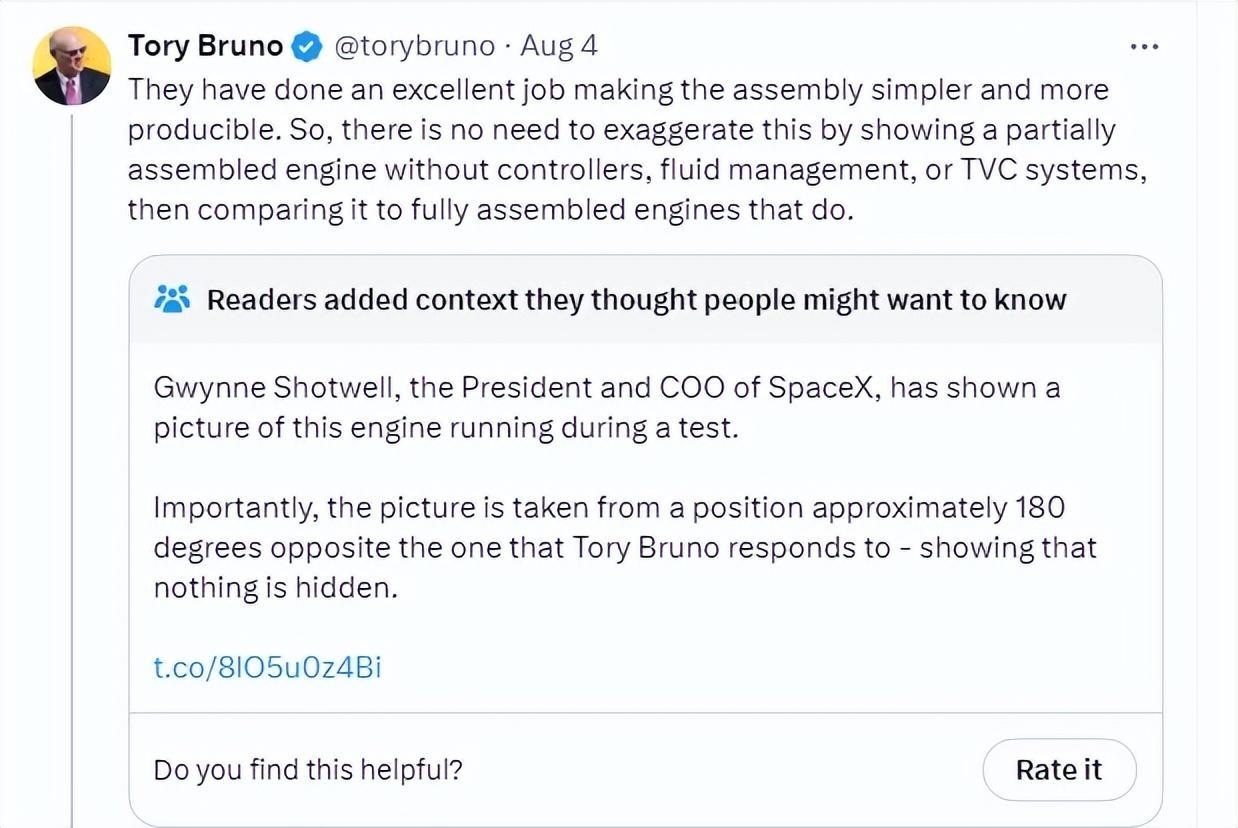Click "picture of this engine running" note line
Image resolution: width=1238 pixels, height=828 pixels.
point(445,428)
